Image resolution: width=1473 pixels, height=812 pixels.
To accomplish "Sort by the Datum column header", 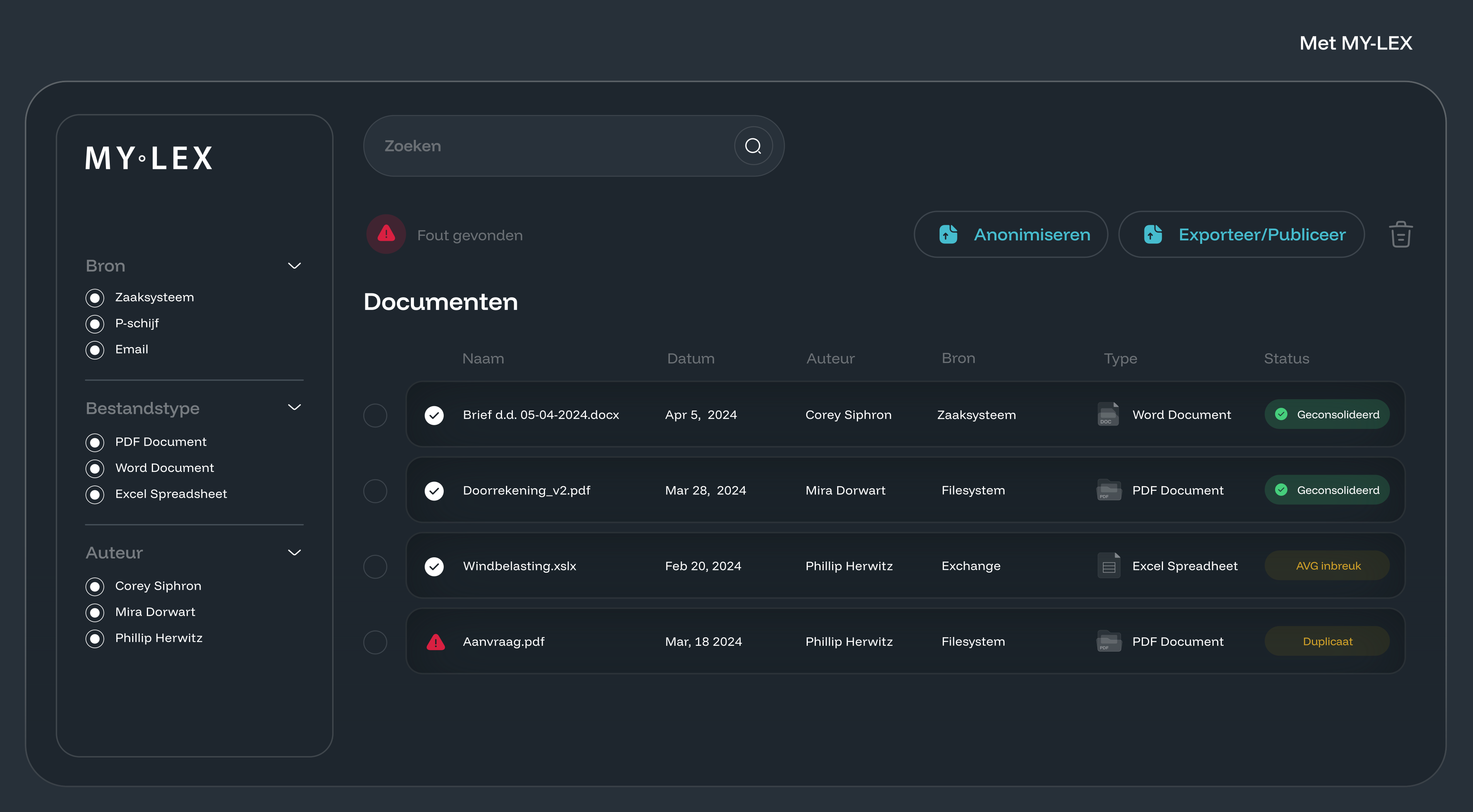I will 690,359.
